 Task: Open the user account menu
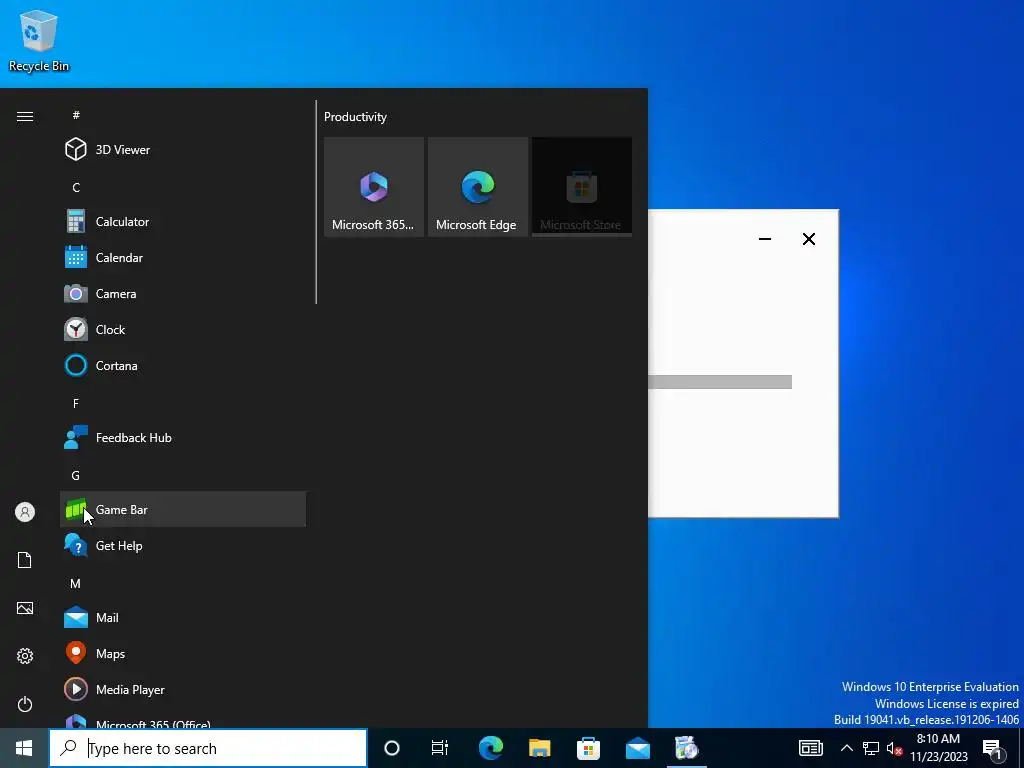pos(25,512)
